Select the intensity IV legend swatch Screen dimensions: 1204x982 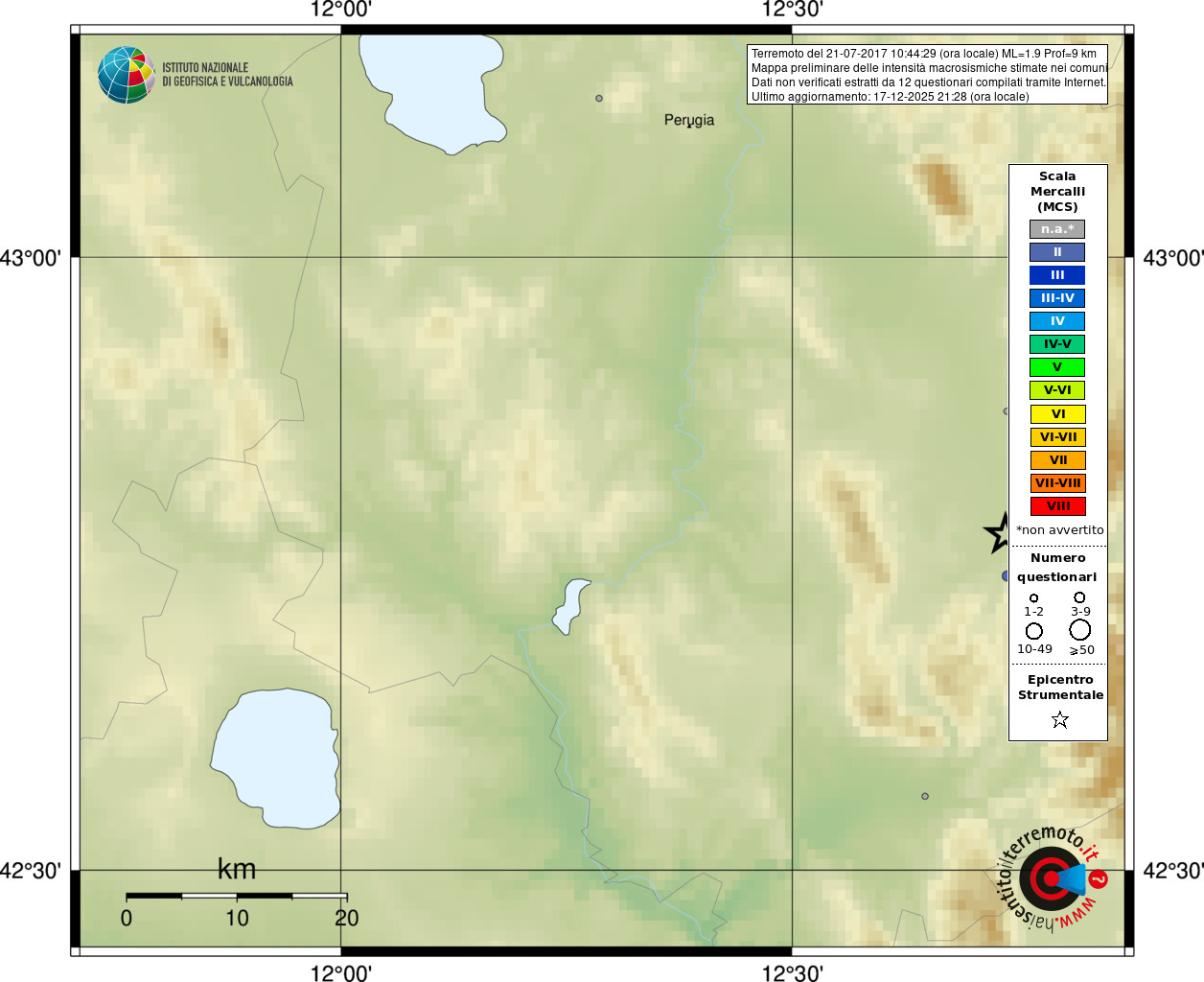tap(1057, 321)
